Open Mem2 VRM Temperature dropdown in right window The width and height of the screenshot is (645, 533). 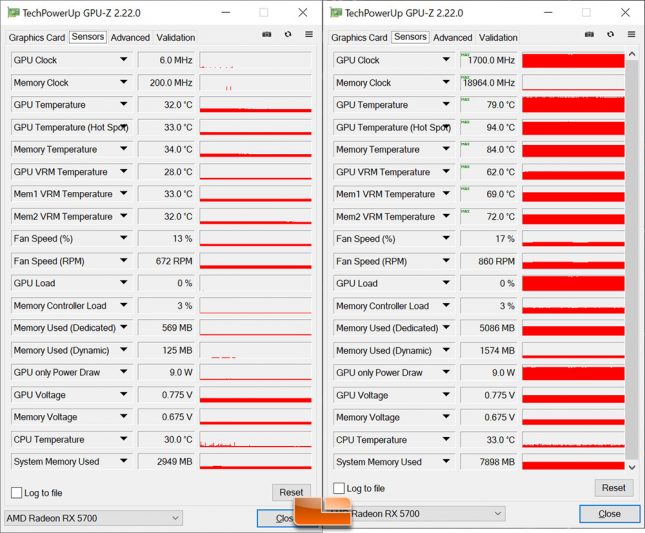tap(446, 216)
